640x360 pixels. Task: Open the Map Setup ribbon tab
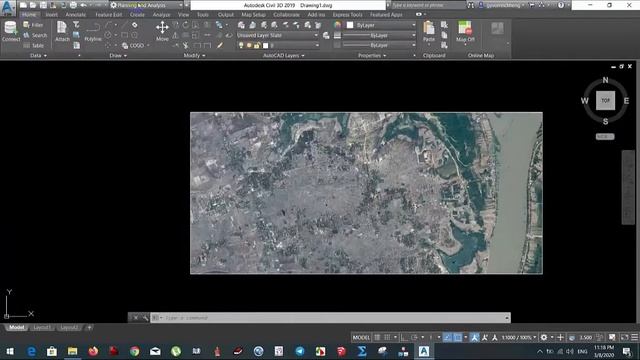(x=253, y=15)
